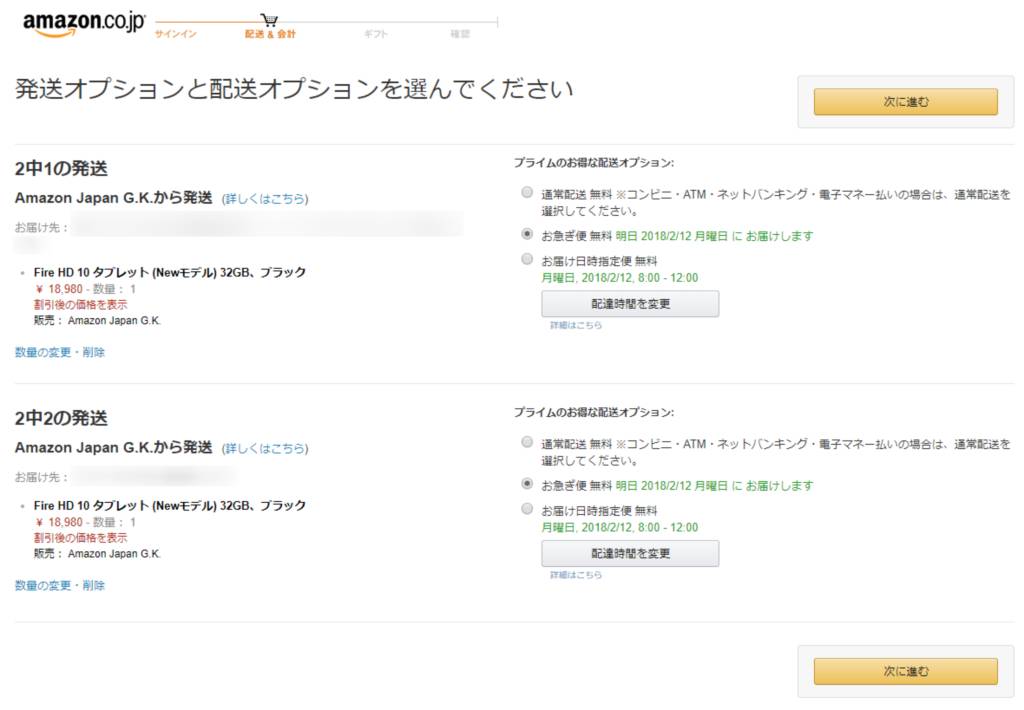Screen dimensions: 1024x710
Task: Show 割引後の価格を表示 for first item
Action: pyautogui.click(x=80, y=304)
